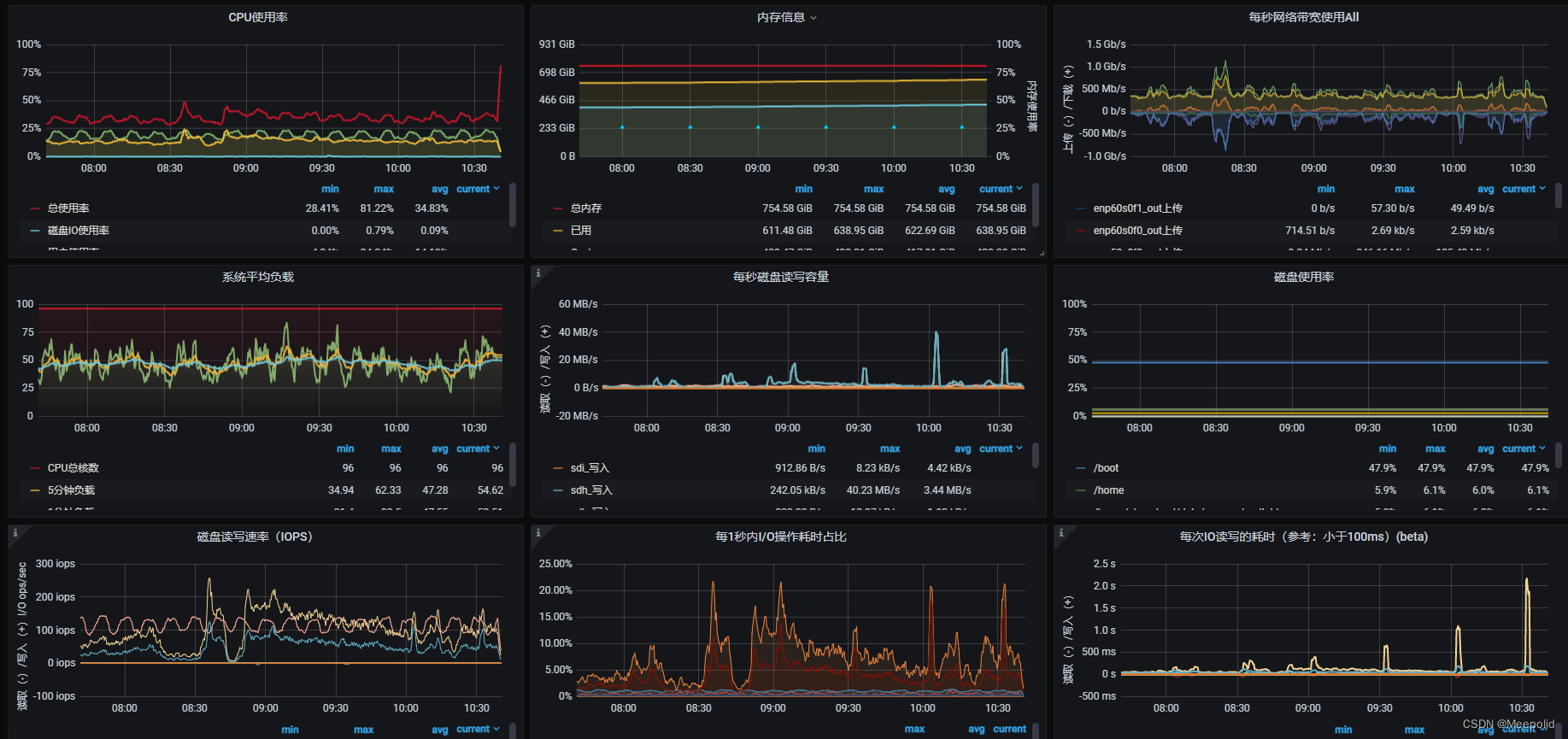Image resolution: width=1568 pixels, height=739 pixels.
Task: Select the 638.95 GiB current value for 已用
Action: click(x=1001, y=231)
